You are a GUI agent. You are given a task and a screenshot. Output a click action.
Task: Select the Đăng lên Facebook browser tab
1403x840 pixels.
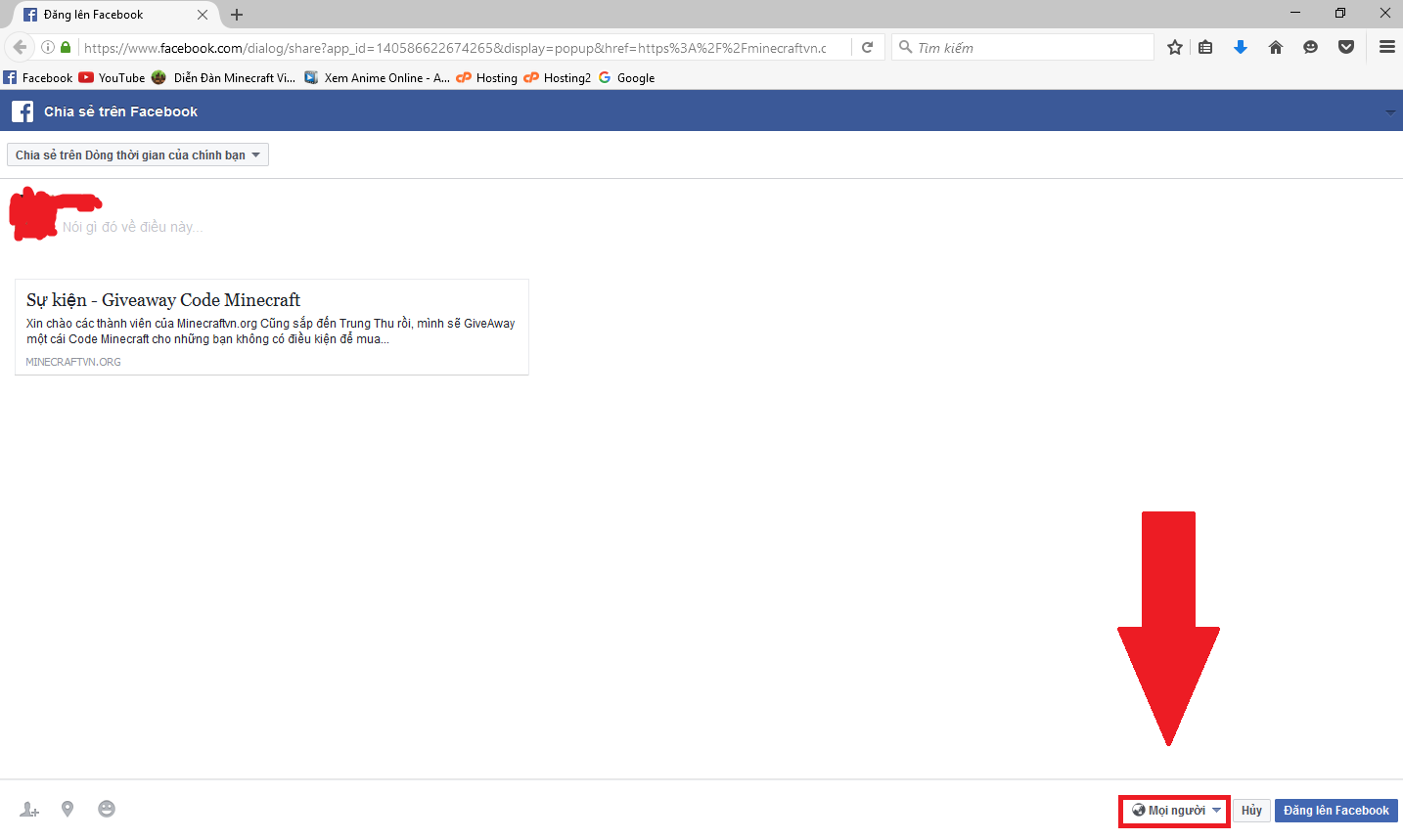click(115, 15)
